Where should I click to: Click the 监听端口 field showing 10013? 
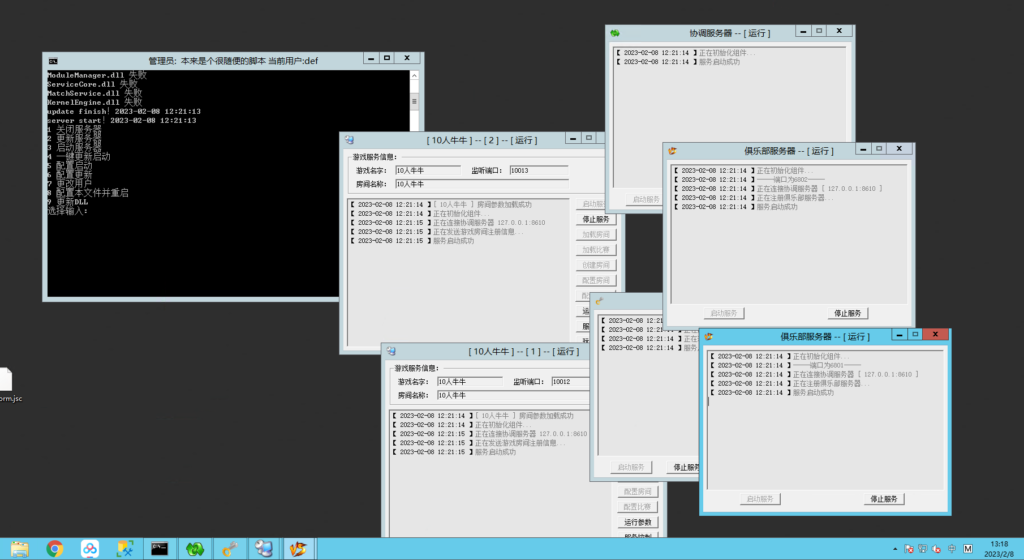(538, 171)
